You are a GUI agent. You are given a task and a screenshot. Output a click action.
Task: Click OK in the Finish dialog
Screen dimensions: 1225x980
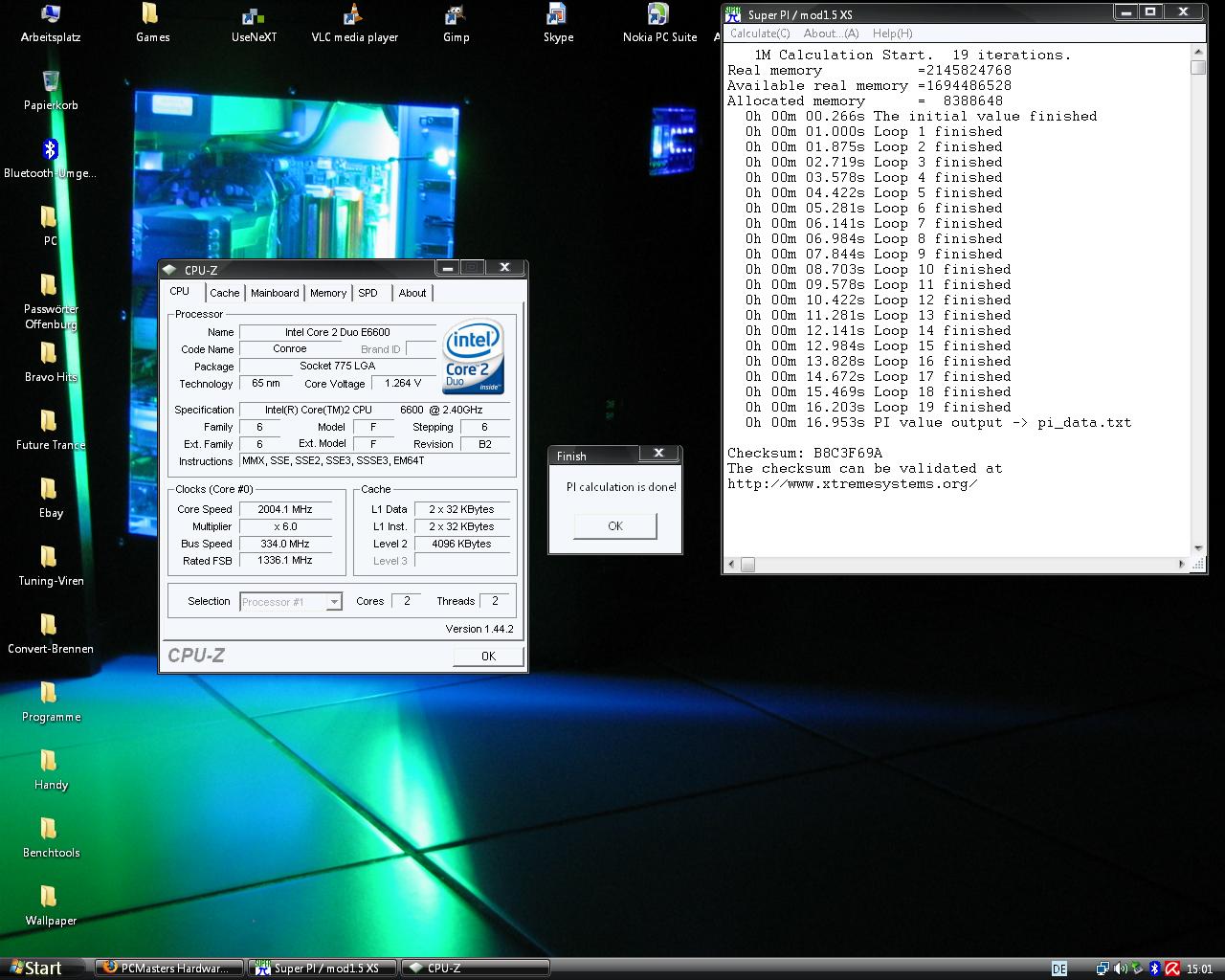click(x=614, y=525)
